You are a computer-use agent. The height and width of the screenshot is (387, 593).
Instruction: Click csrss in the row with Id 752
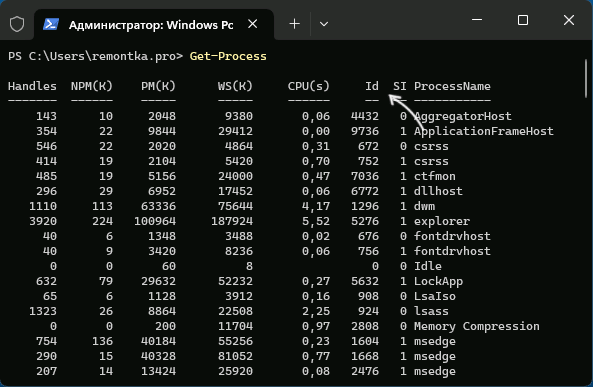431,161
